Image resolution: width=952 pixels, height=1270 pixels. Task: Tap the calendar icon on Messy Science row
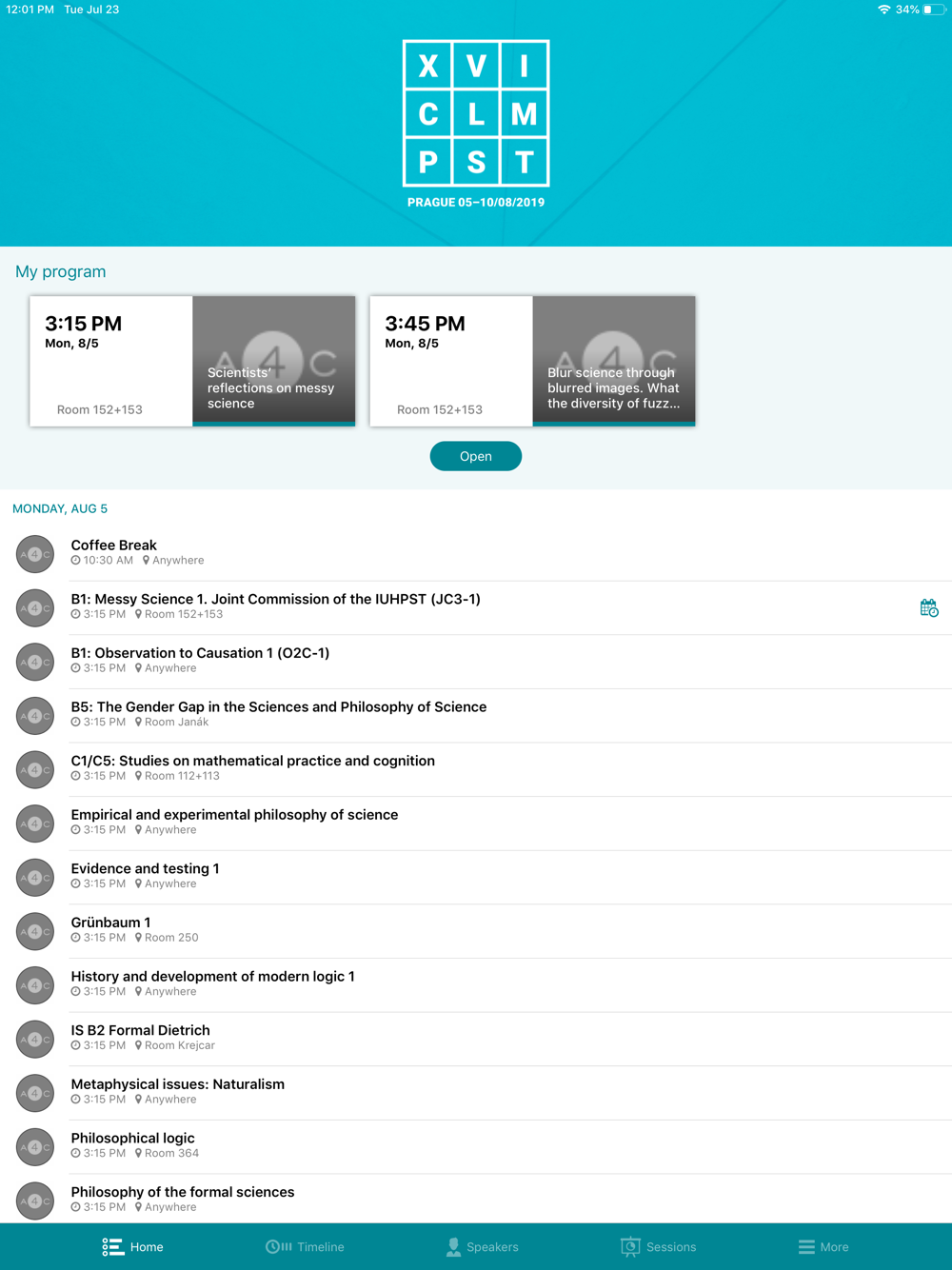tap(929, 607)
